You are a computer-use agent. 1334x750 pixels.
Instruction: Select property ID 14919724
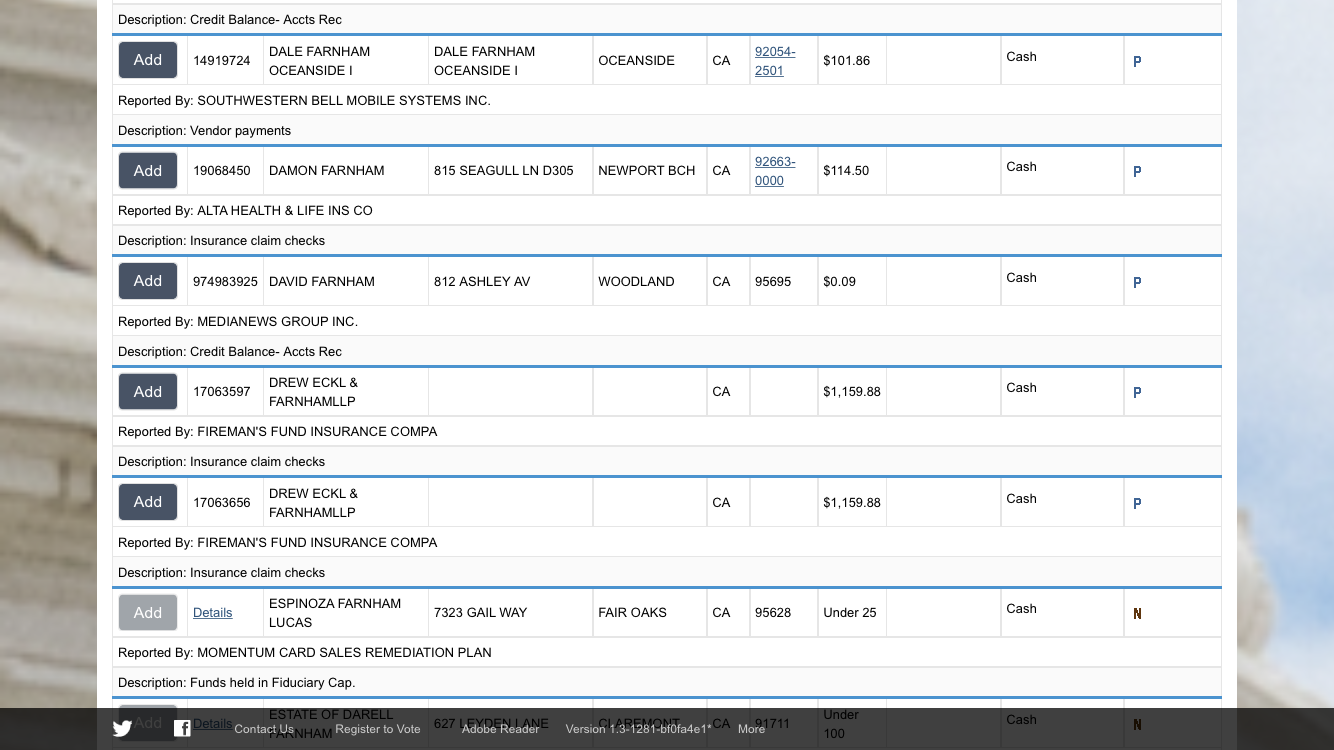tap(222, 61)
